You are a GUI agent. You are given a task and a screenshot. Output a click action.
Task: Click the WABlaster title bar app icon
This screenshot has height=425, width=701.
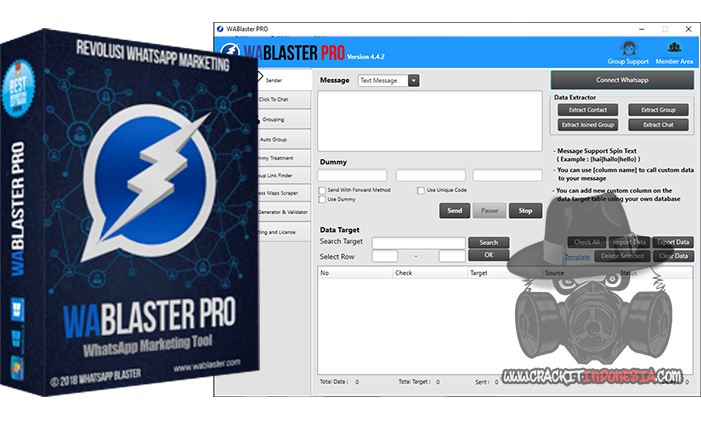[x=221, y=30]
